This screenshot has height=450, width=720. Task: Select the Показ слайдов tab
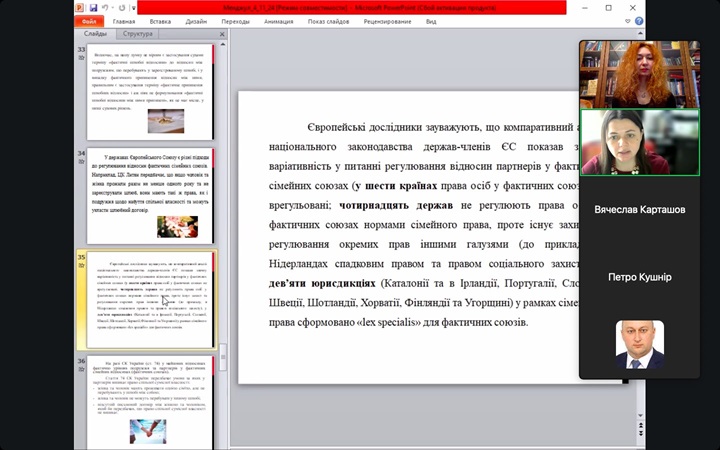coord(329,20)
